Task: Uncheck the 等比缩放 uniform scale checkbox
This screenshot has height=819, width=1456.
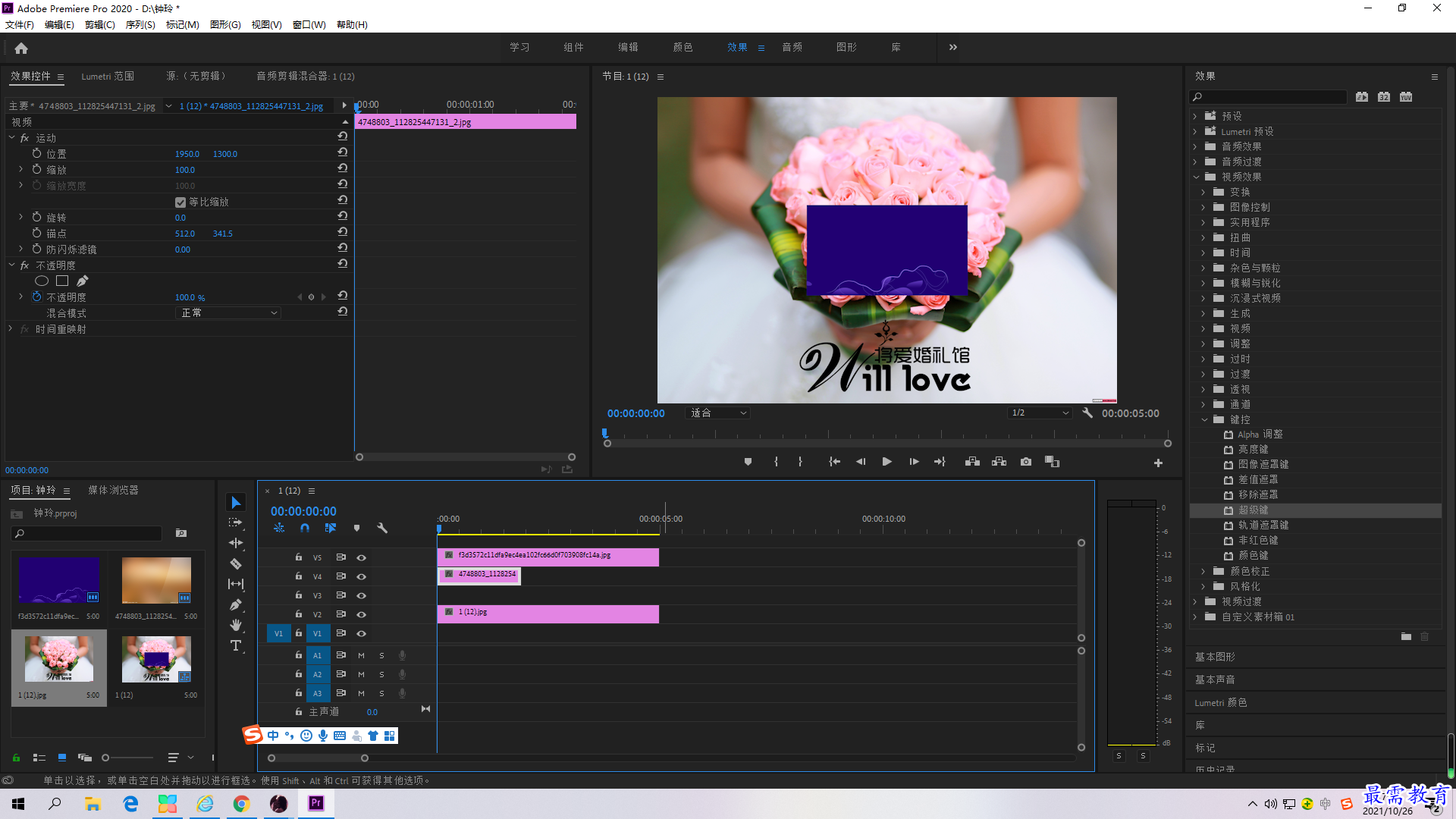Action: 180,202
